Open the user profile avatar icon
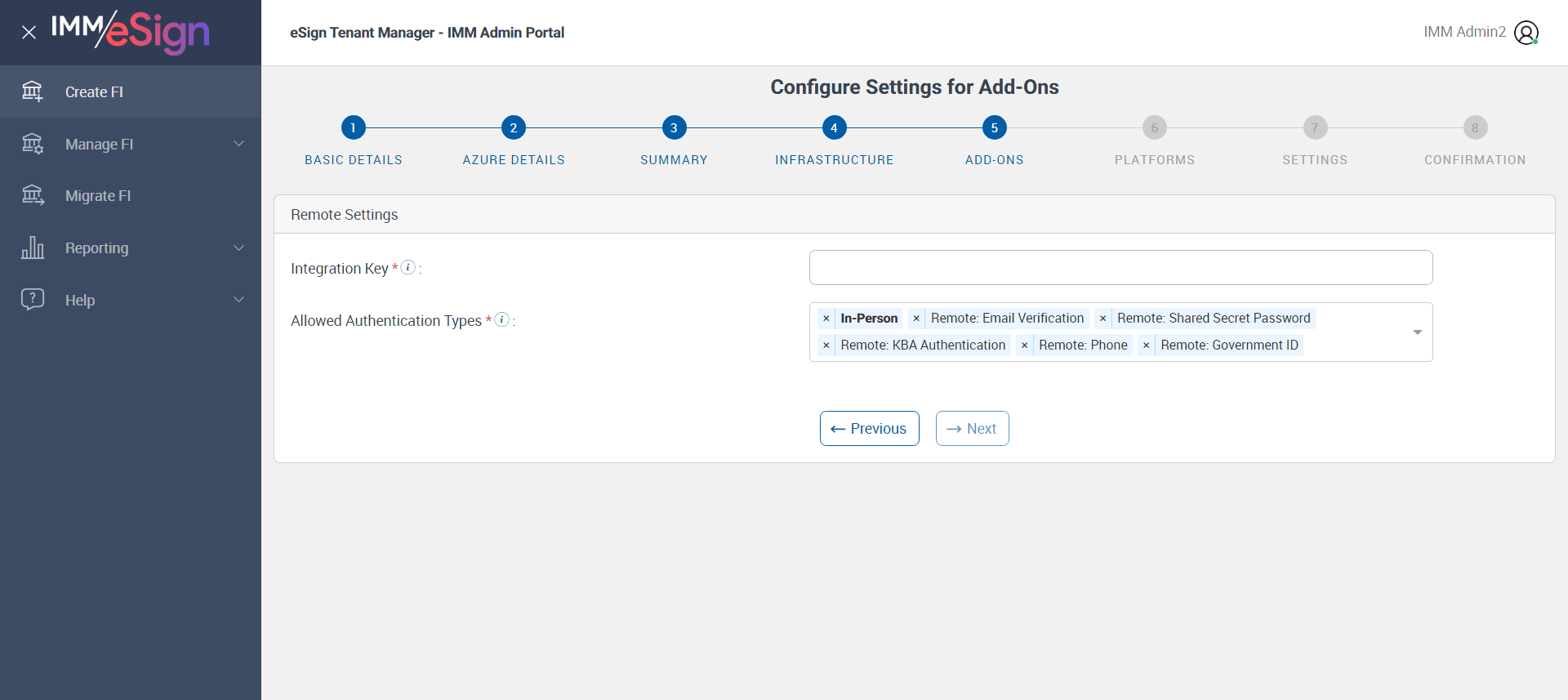 pyautogui.click(x=1526, y=33)
